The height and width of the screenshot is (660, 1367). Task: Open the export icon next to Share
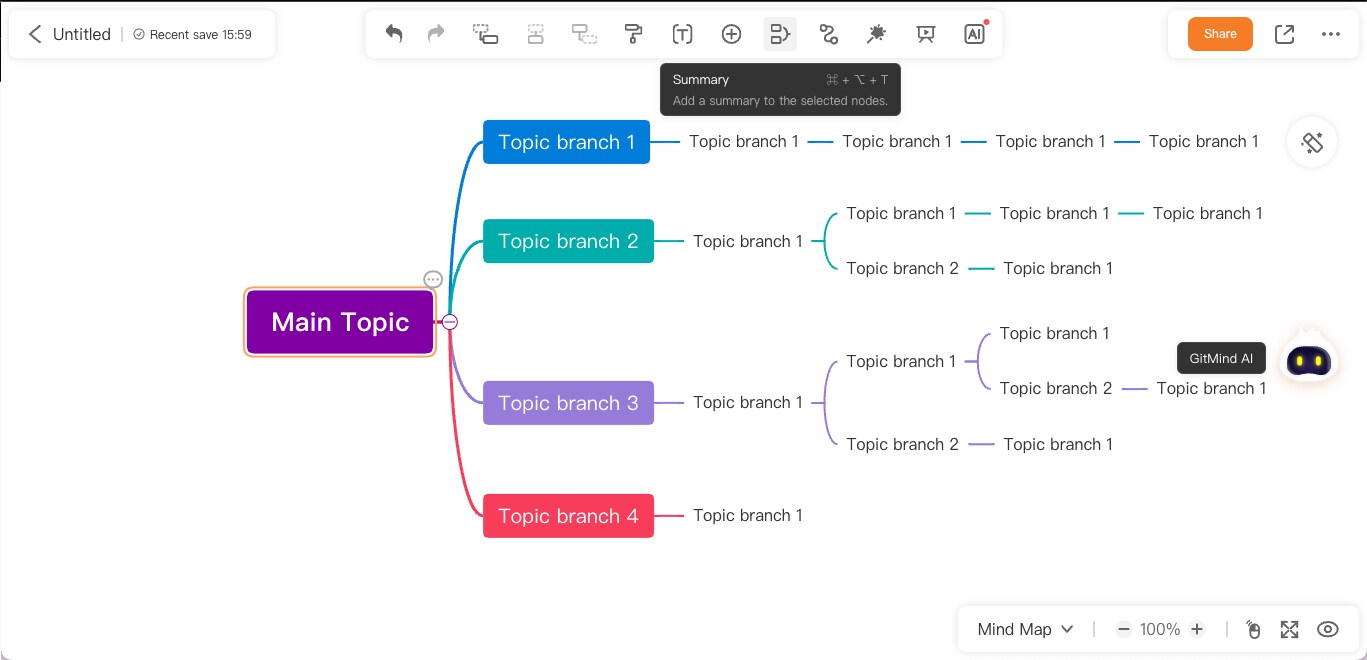click(1285, 34)
